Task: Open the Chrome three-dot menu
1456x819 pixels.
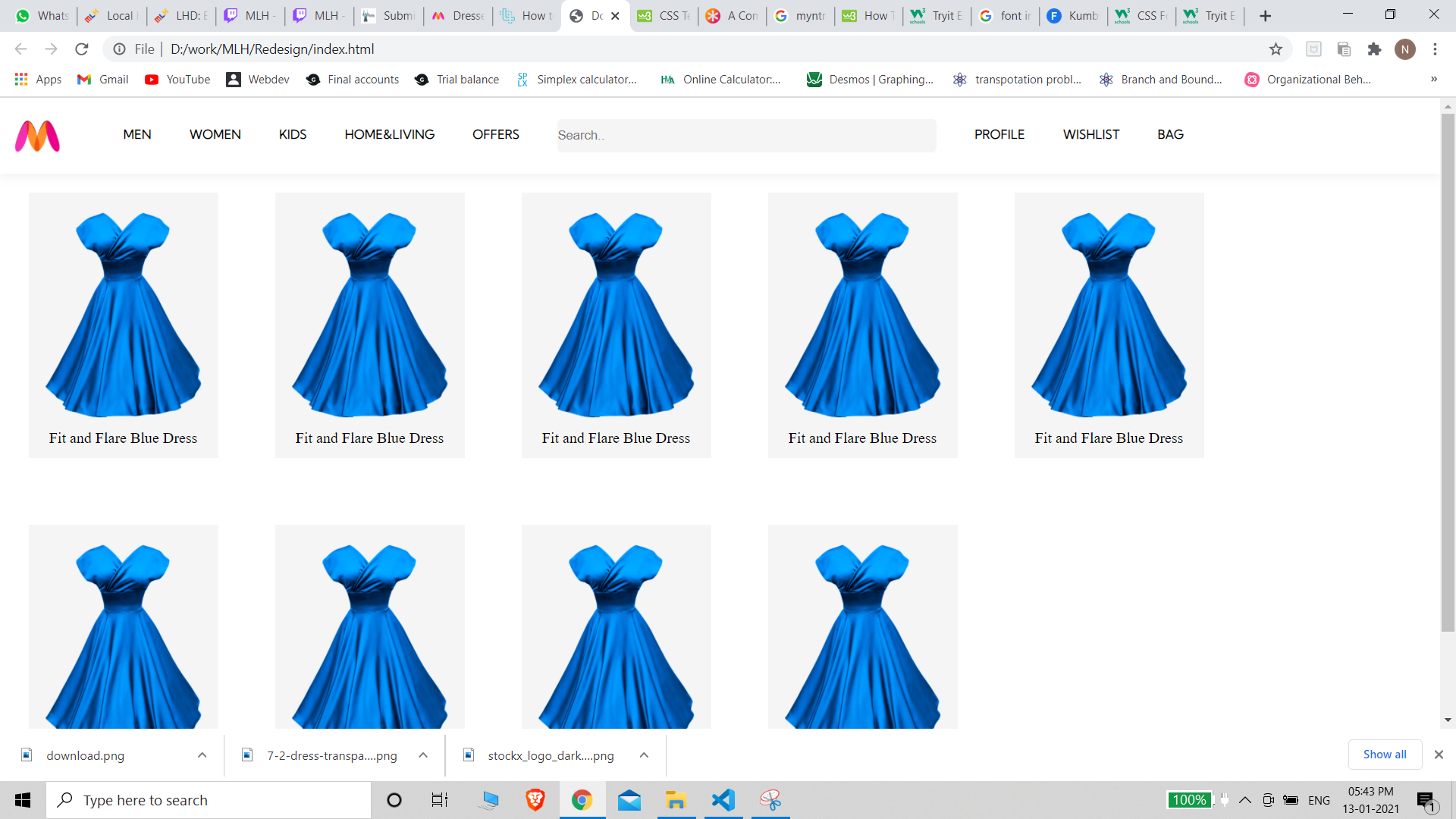Action: pyautogui.click(x=1435, y=49)
